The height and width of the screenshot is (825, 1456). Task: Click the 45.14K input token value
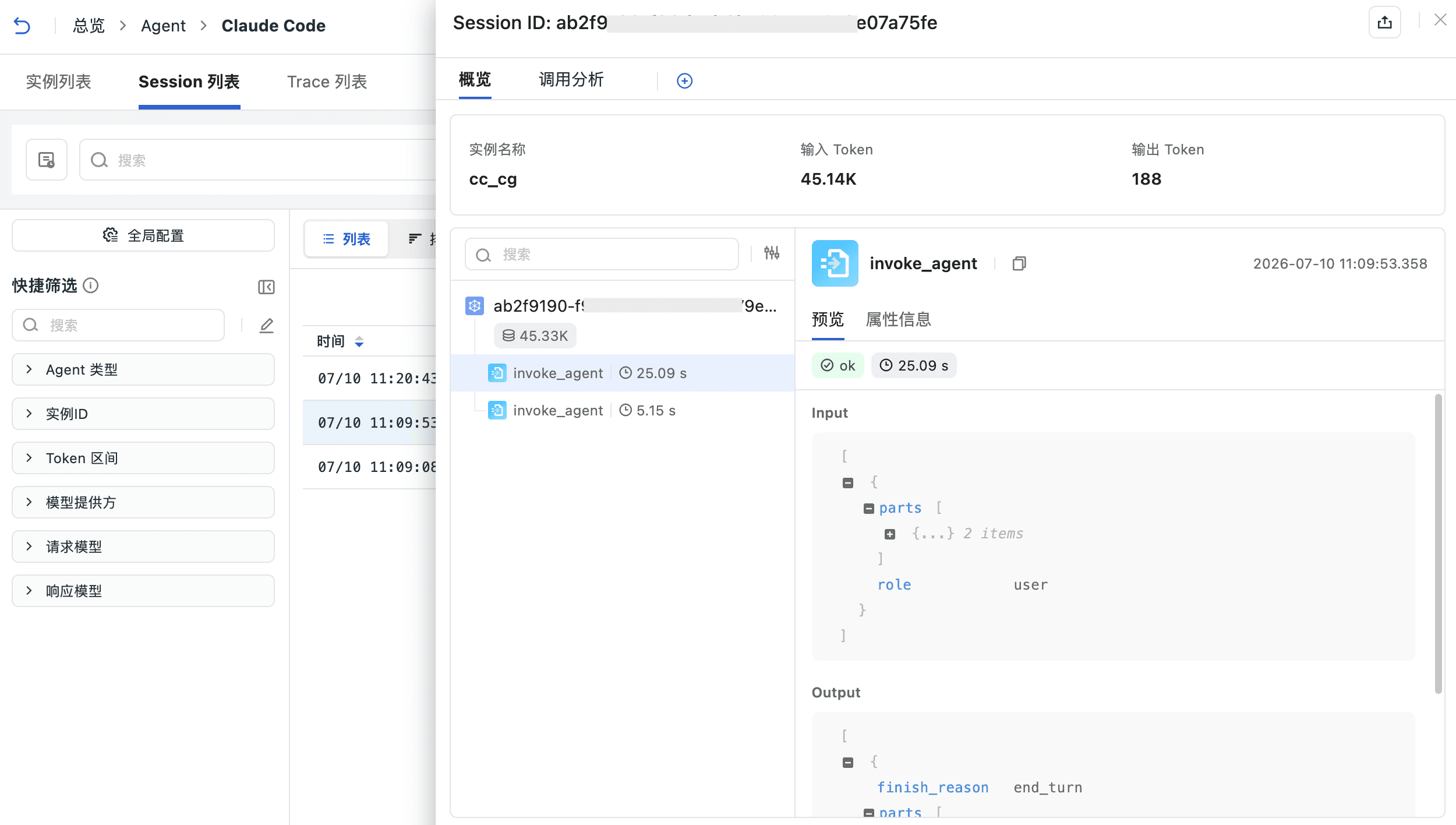pos(828,179)
